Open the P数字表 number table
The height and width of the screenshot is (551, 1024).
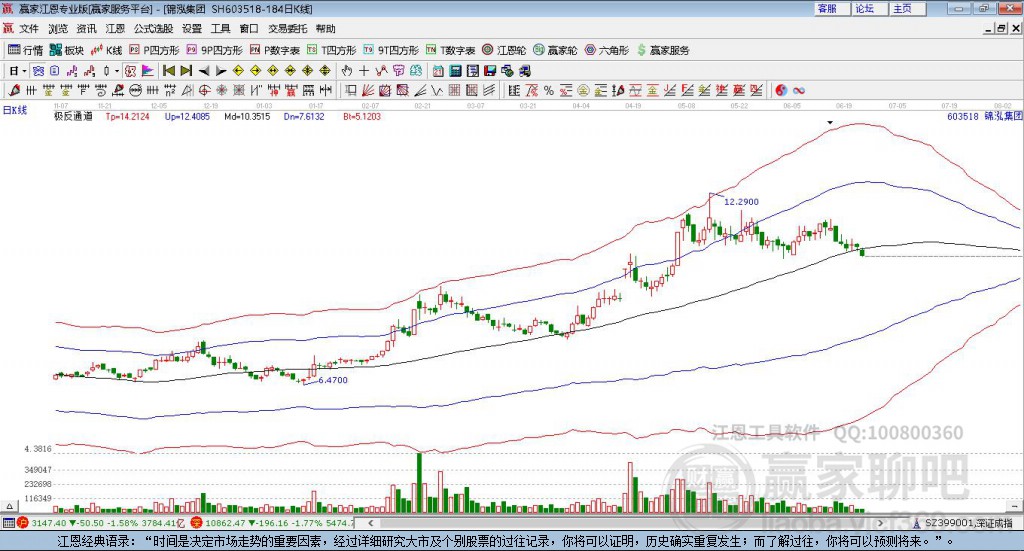274,50
